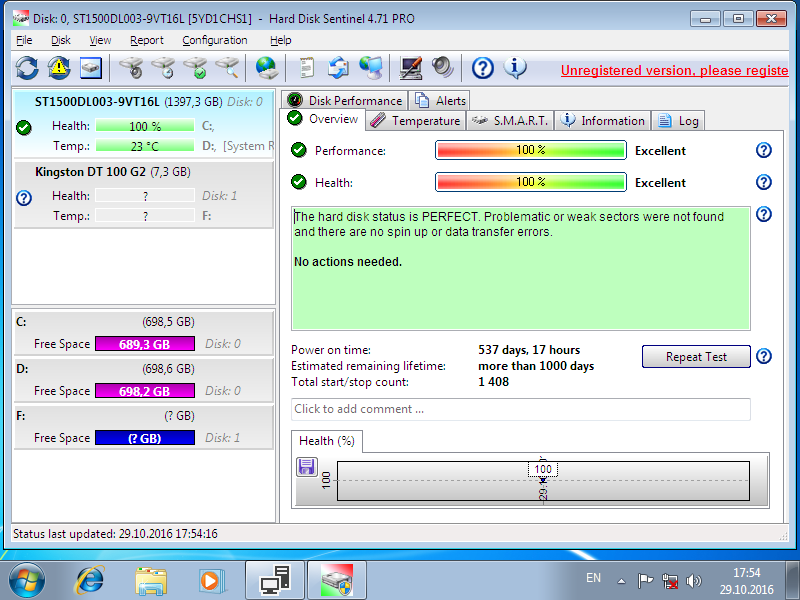The image size is (800, 600).
Task: Click the Performance 100 % gradient bar
Action: 531,151
